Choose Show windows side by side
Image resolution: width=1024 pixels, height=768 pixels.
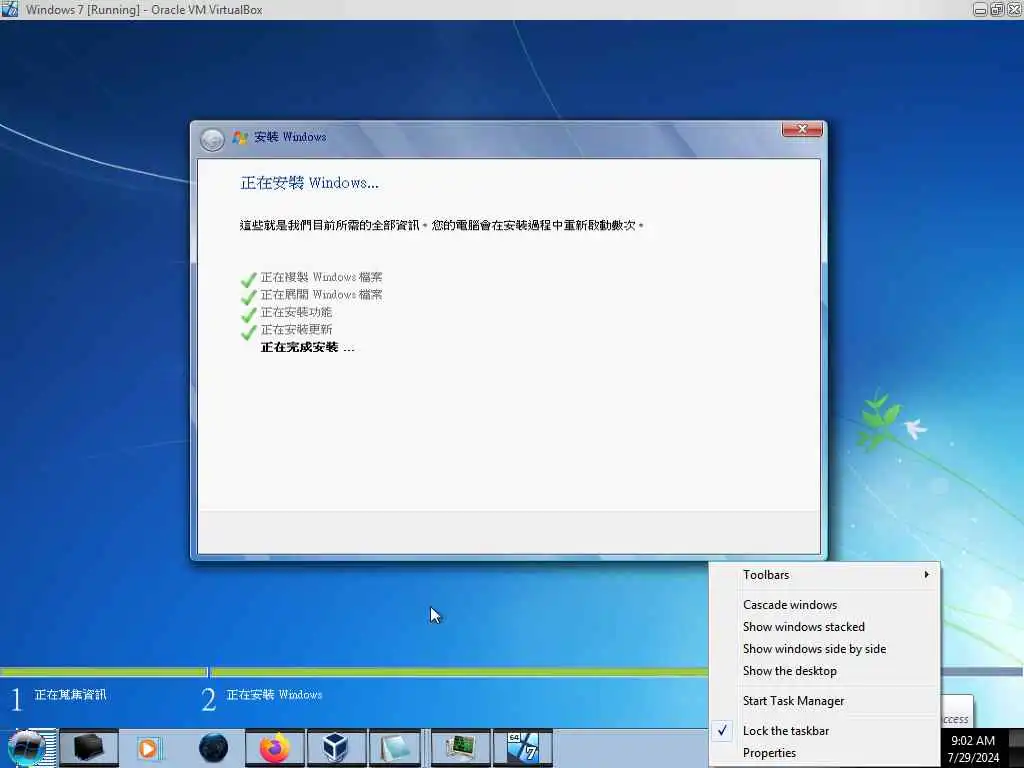click(x=825, y=649)
